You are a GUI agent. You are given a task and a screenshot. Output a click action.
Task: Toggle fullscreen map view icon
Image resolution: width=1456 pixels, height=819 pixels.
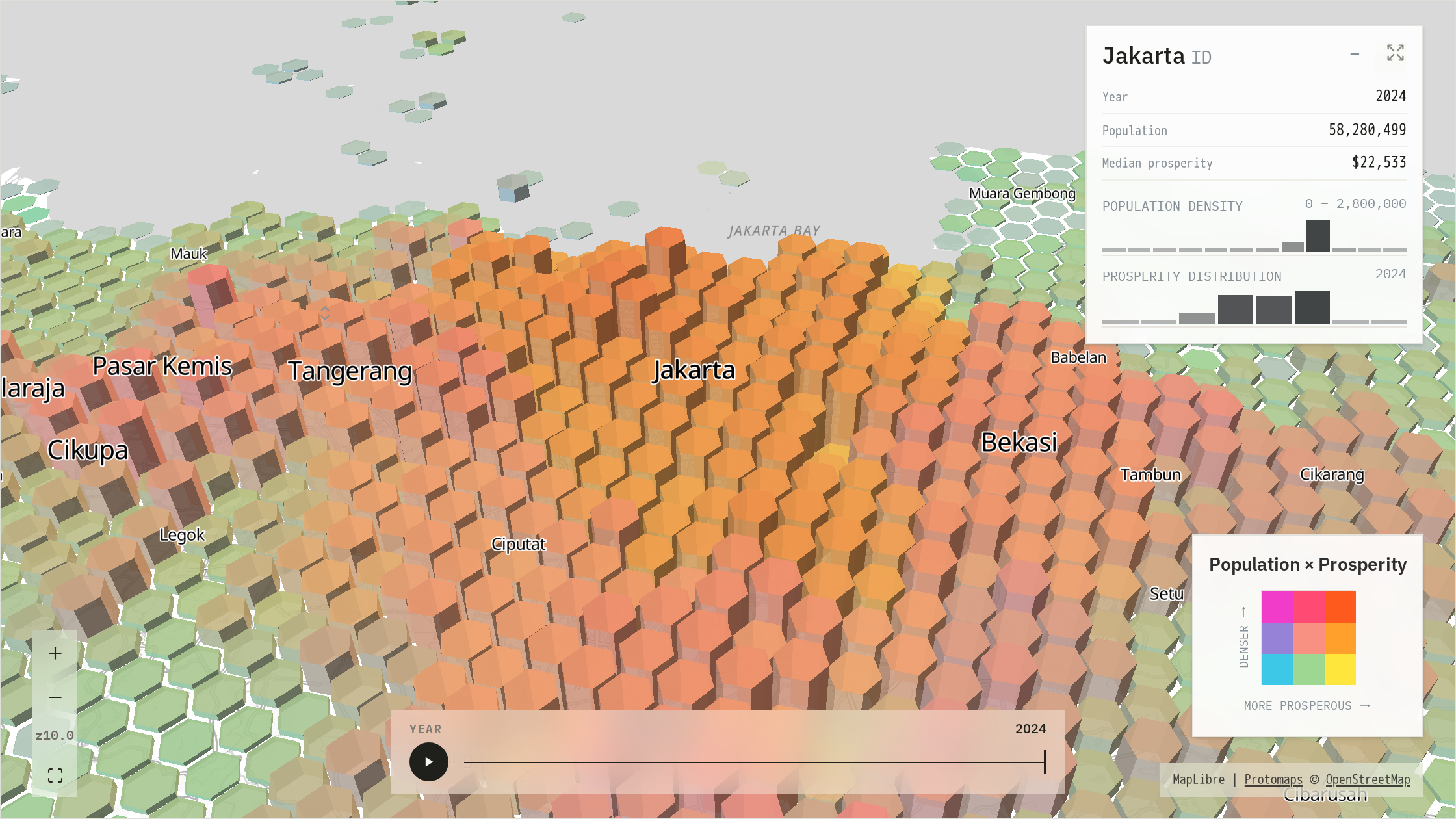click(55, 775)
